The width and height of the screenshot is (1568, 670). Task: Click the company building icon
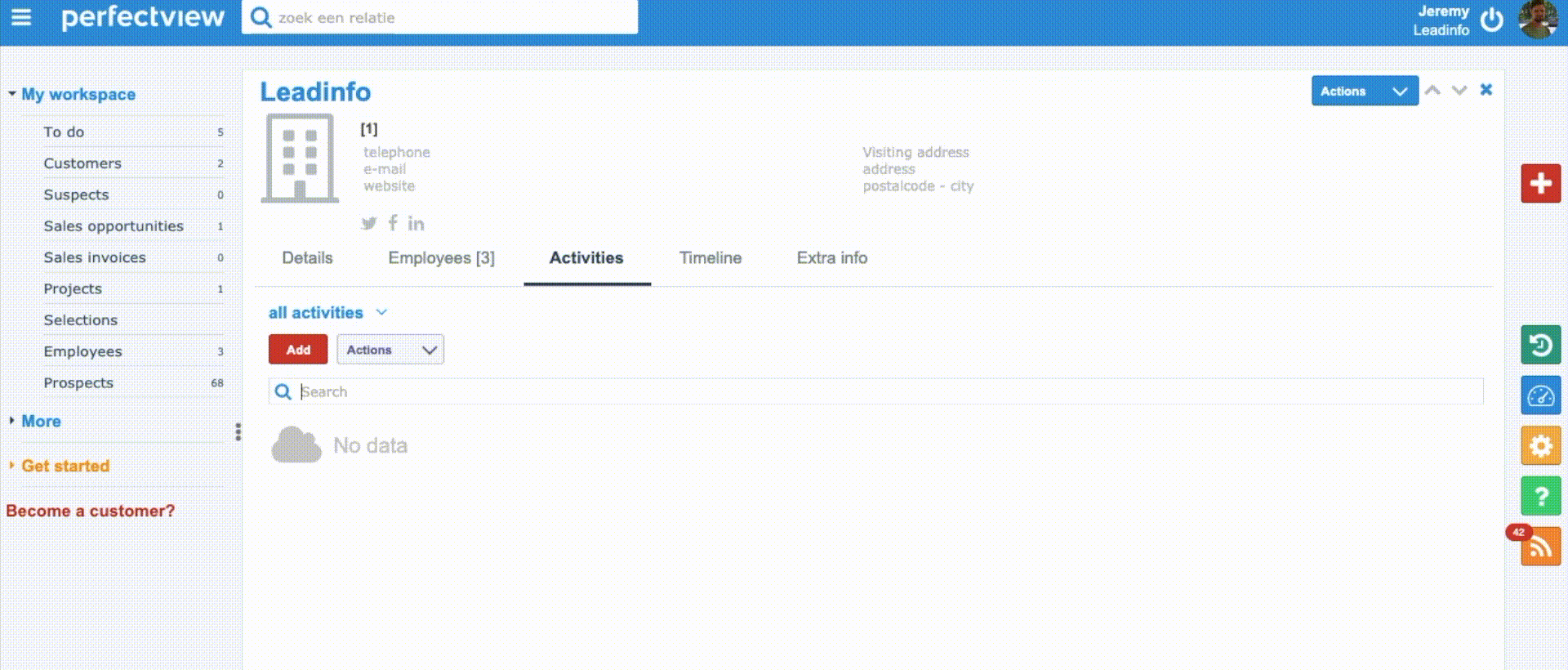coord(300,159)
